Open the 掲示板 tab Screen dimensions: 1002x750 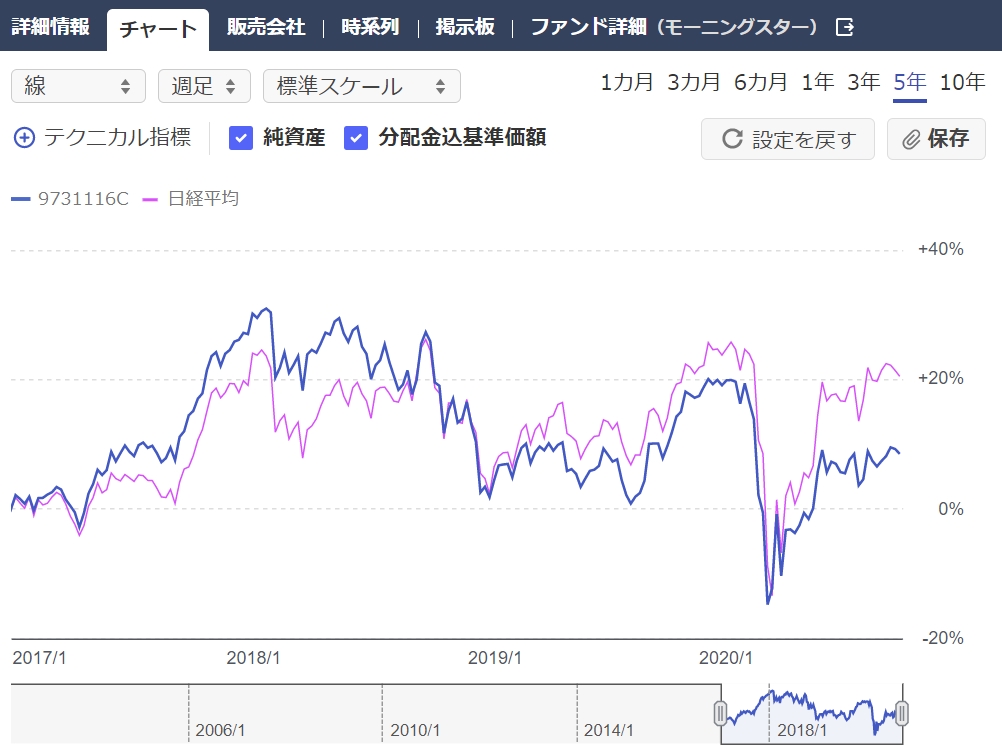click(465, 27)
